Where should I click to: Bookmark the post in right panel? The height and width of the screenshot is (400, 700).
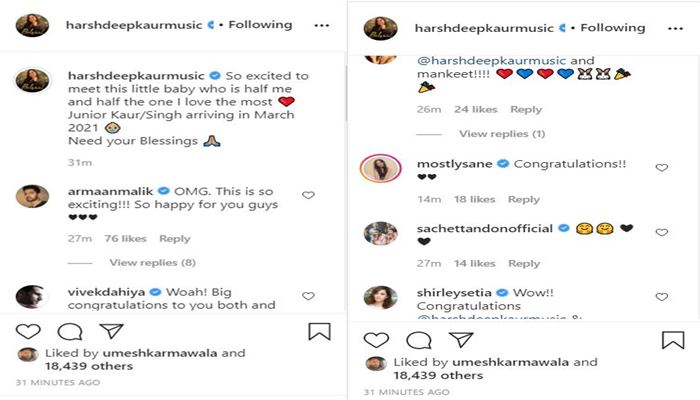pos(673,340)
